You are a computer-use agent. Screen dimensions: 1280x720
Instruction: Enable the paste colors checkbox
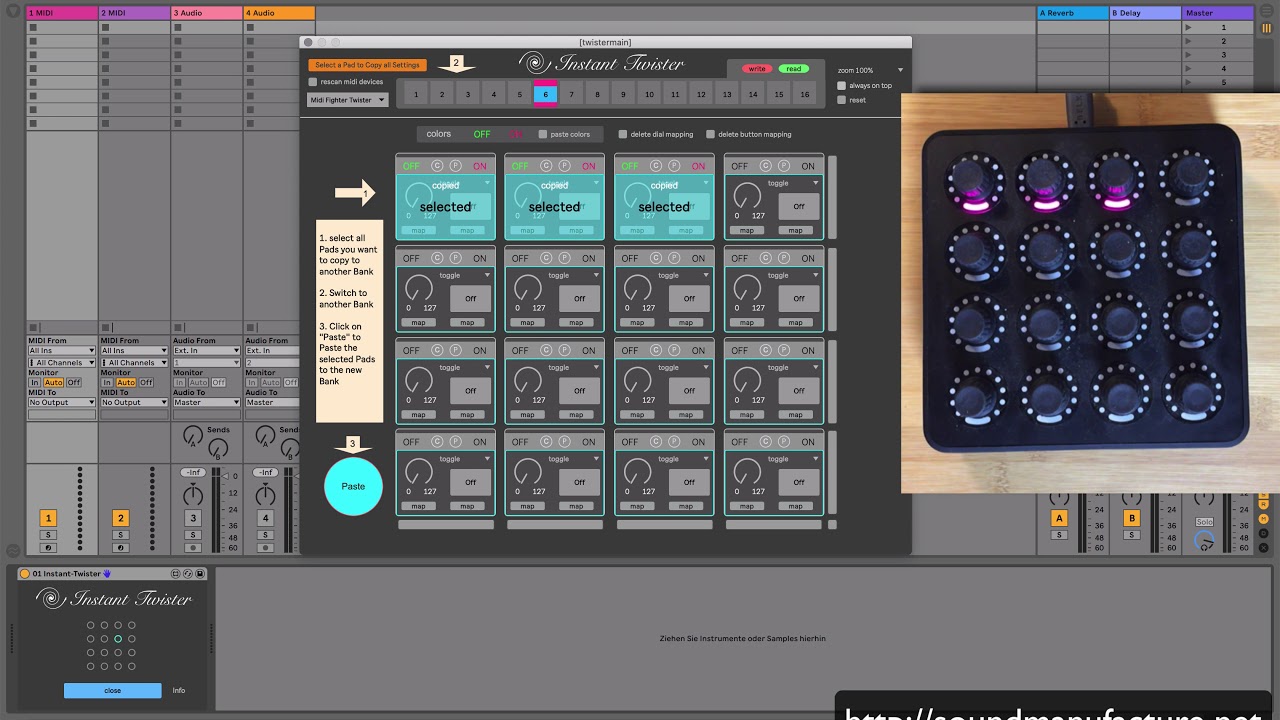tap(543, 134)
